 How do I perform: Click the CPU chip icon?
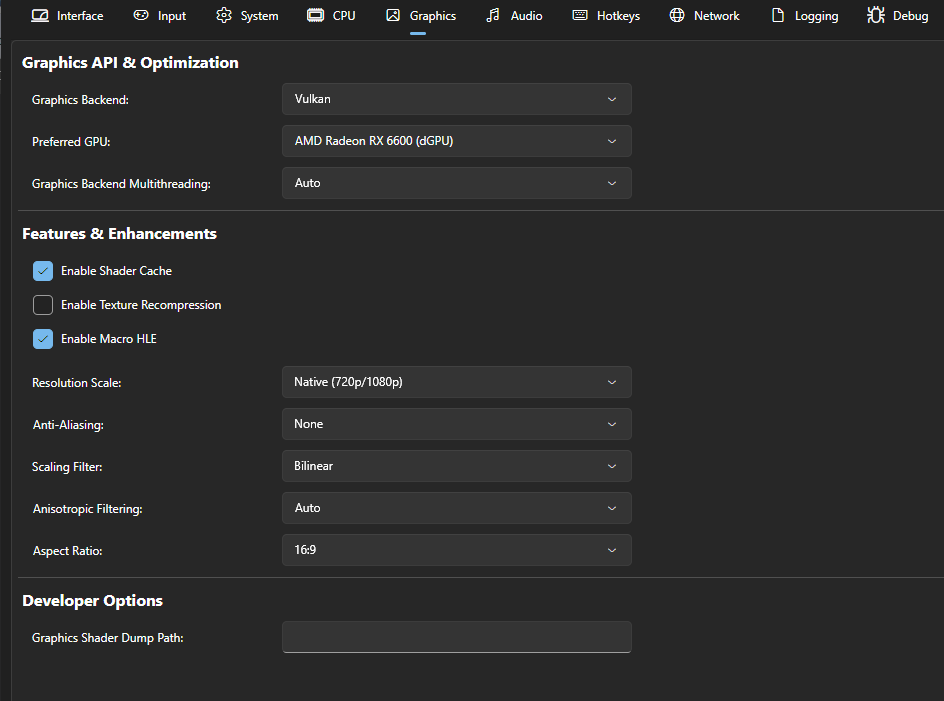[x=315, y=15]
